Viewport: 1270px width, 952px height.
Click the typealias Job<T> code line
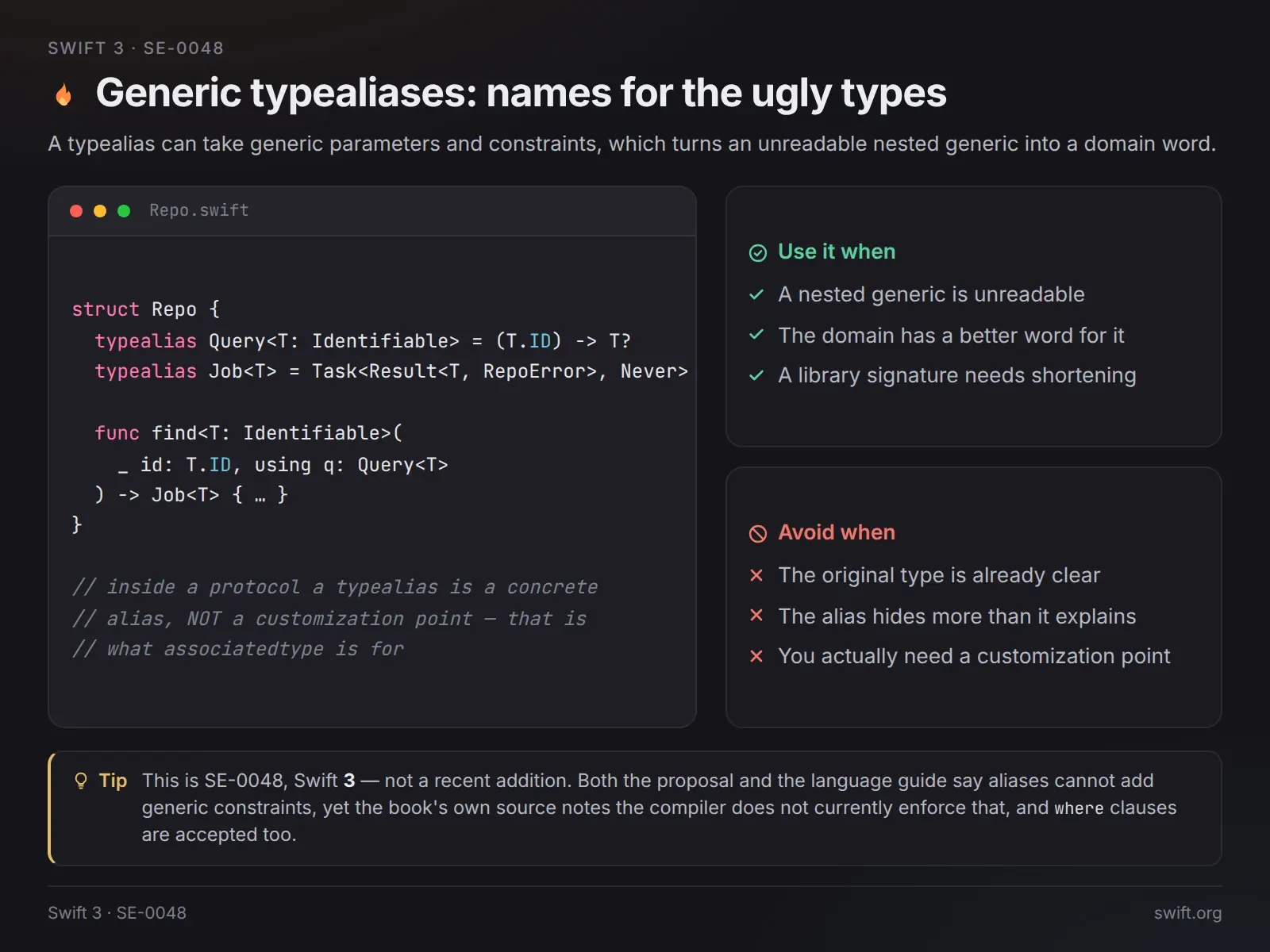(x=391, y=371)
